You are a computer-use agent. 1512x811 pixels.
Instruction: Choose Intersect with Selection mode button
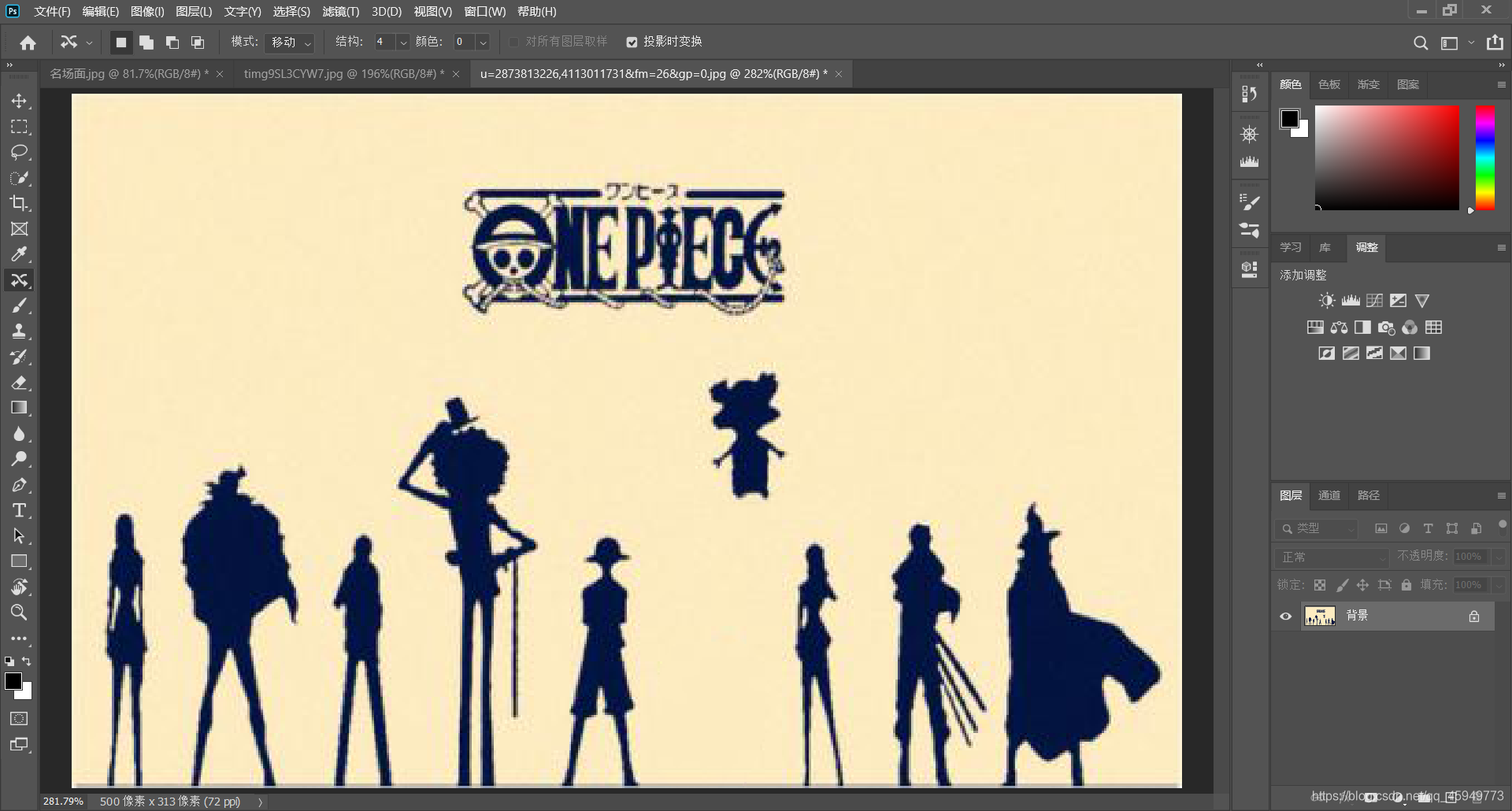198,43
